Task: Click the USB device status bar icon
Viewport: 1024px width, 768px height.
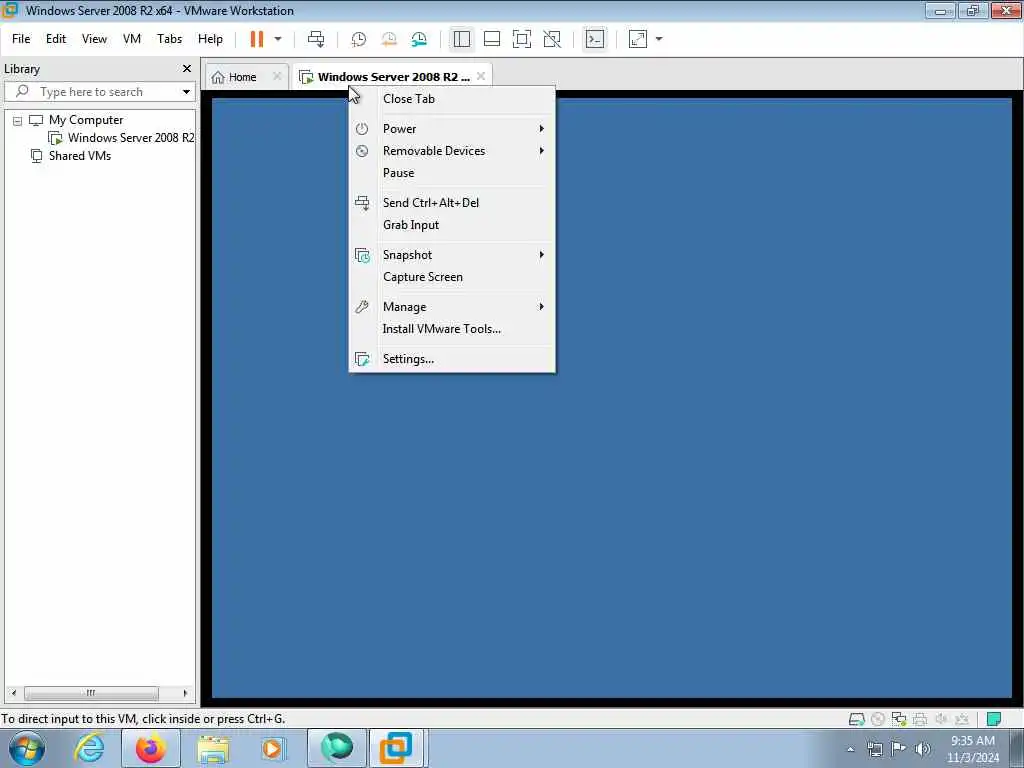Action: tap(962, 720)
